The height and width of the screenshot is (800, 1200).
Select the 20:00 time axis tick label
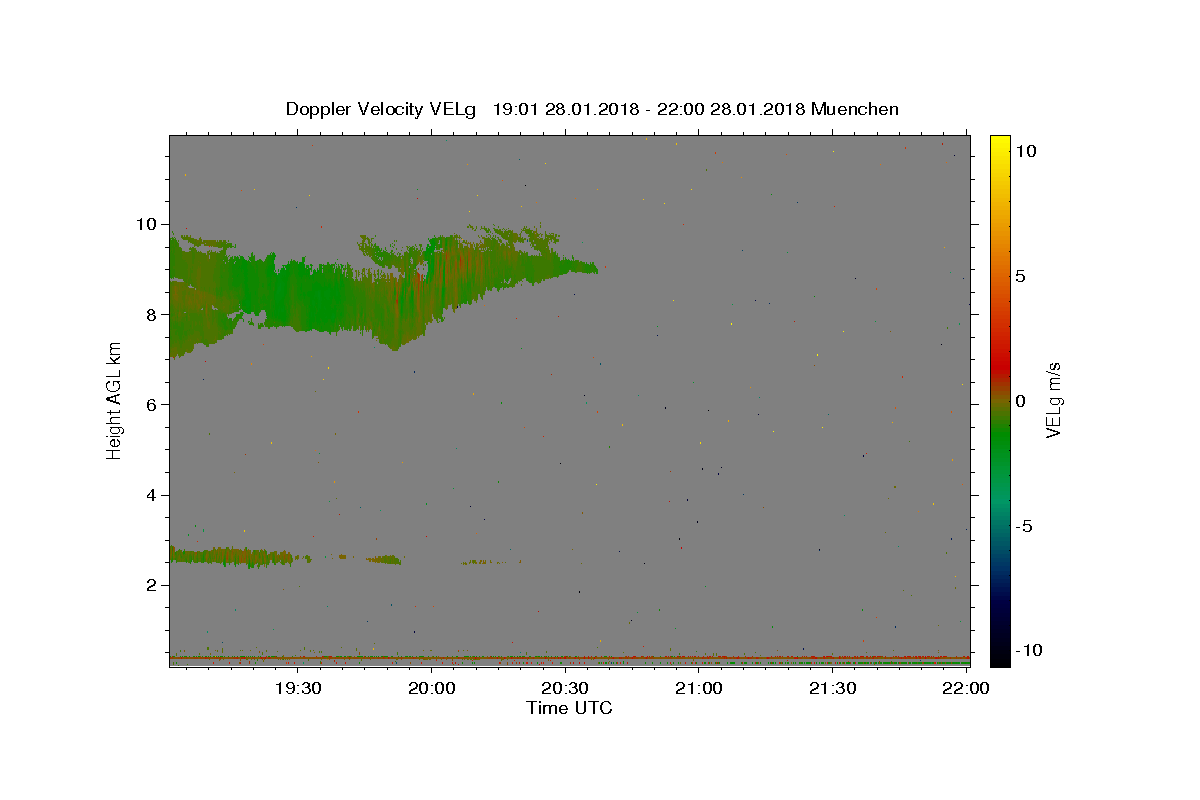(x=432, y=688)
